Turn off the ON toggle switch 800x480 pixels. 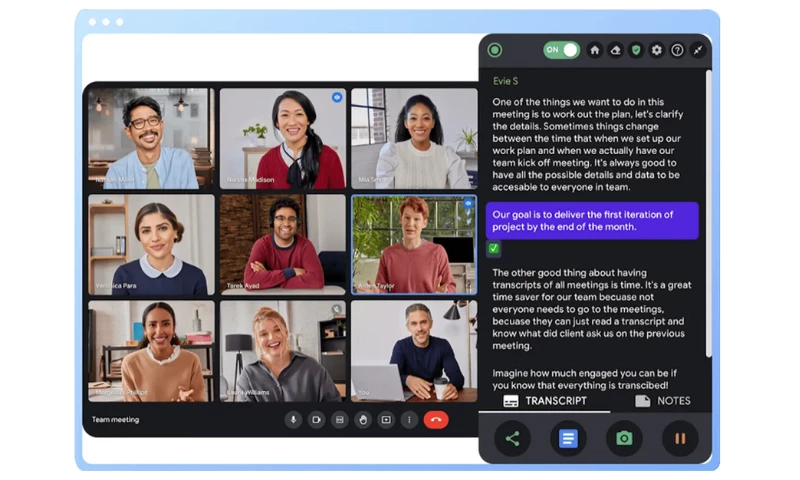(561, 50)
